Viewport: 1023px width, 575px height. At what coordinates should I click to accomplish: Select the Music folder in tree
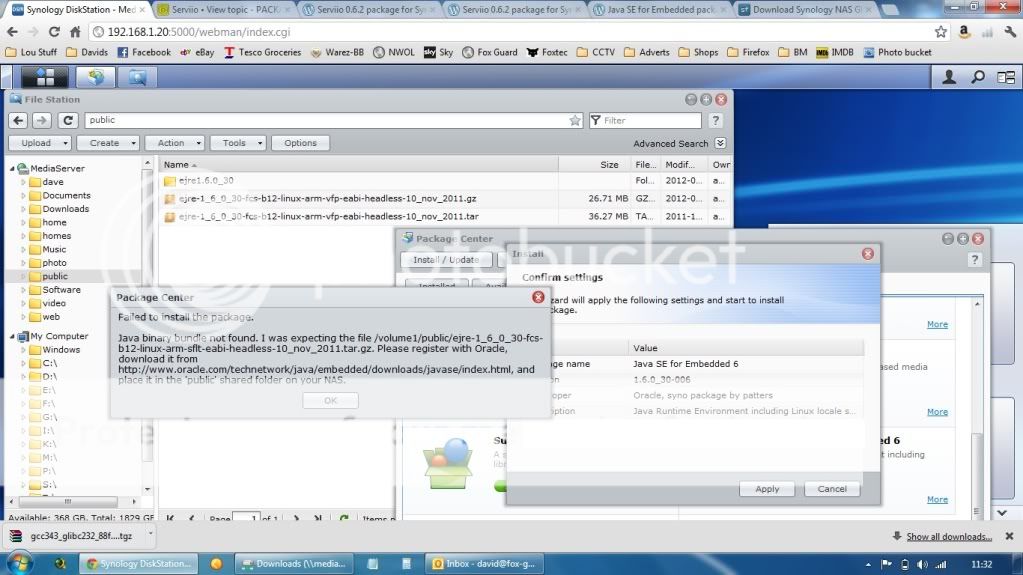tap(54, 249)
